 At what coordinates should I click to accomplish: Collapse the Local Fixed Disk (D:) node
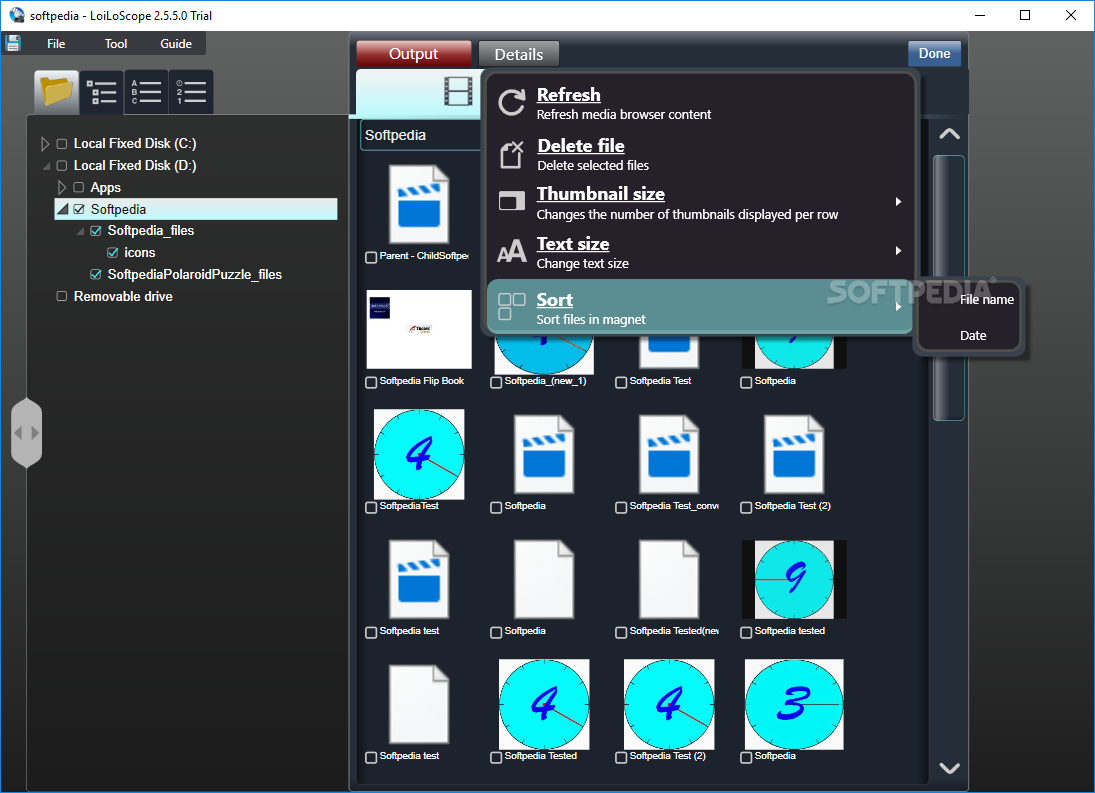(46, 166)
